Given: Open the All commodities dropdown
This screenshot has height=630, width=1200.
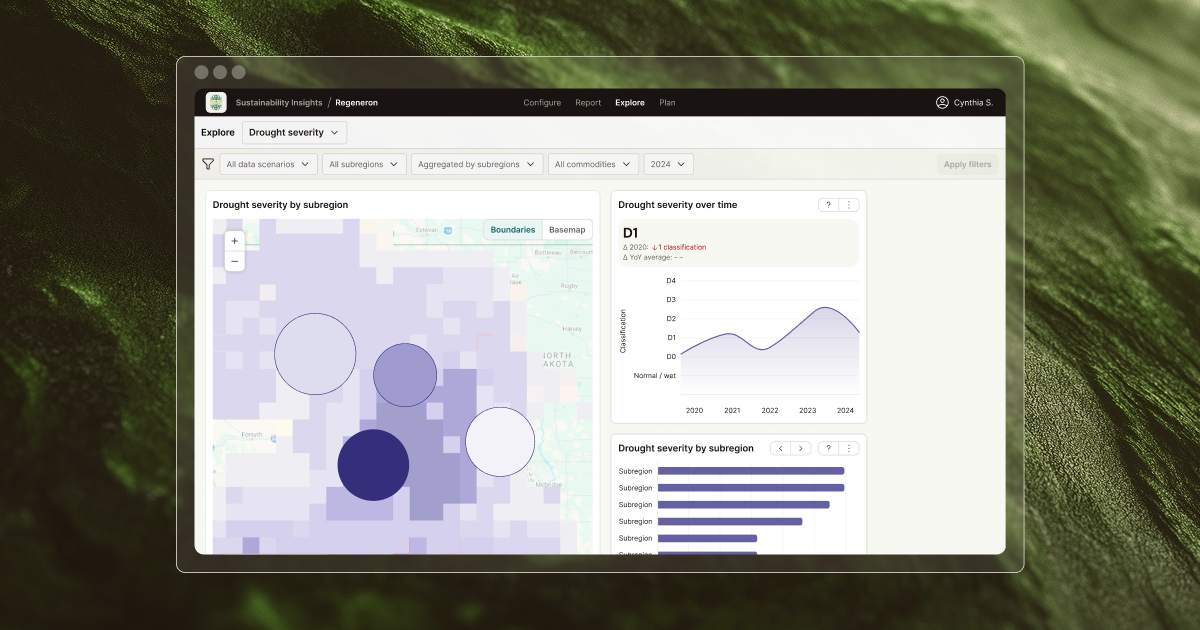Looking at the screenshot, I should 592,163.
